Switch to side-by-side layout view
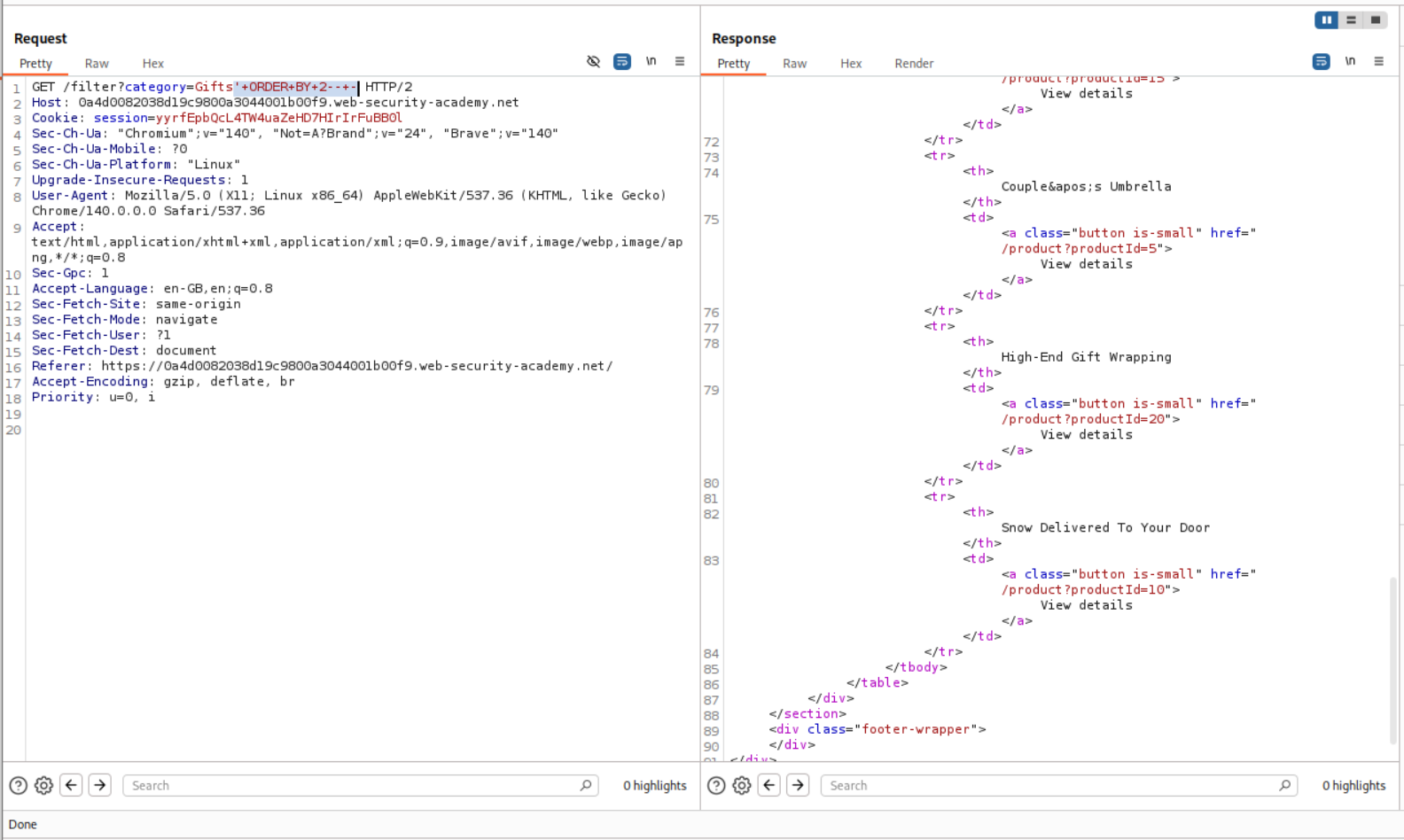The width and height of the screenshot is (1404, 840). (1326, 20)
